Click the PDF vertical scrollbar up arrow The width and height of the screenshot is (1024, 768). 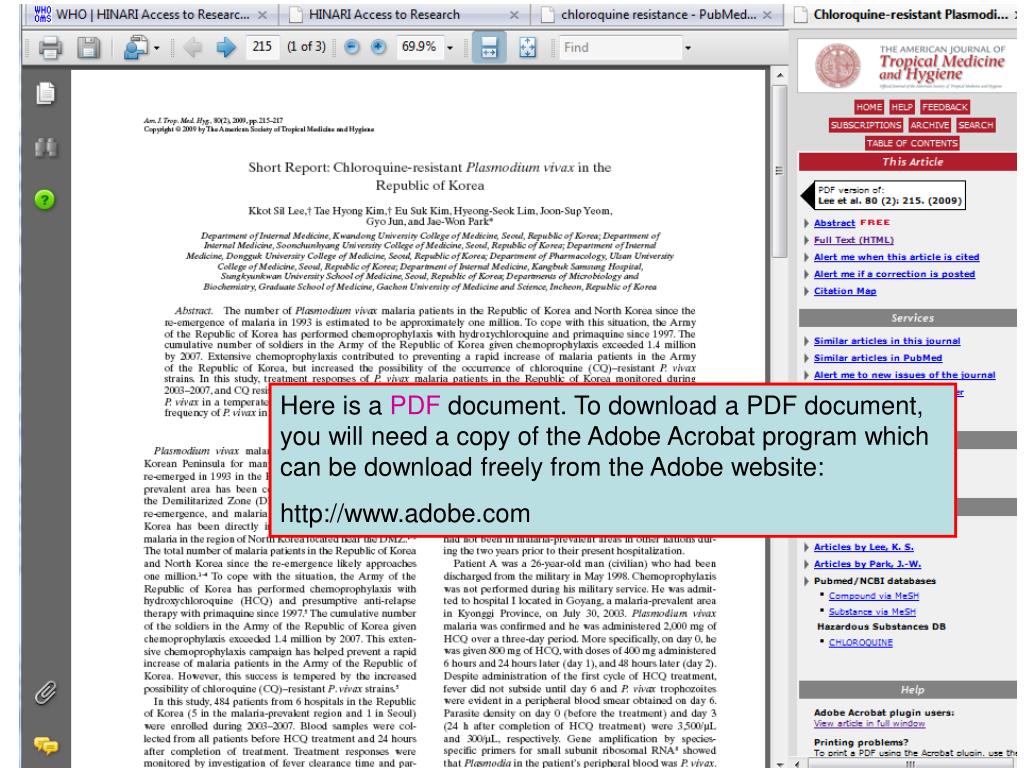779,76
